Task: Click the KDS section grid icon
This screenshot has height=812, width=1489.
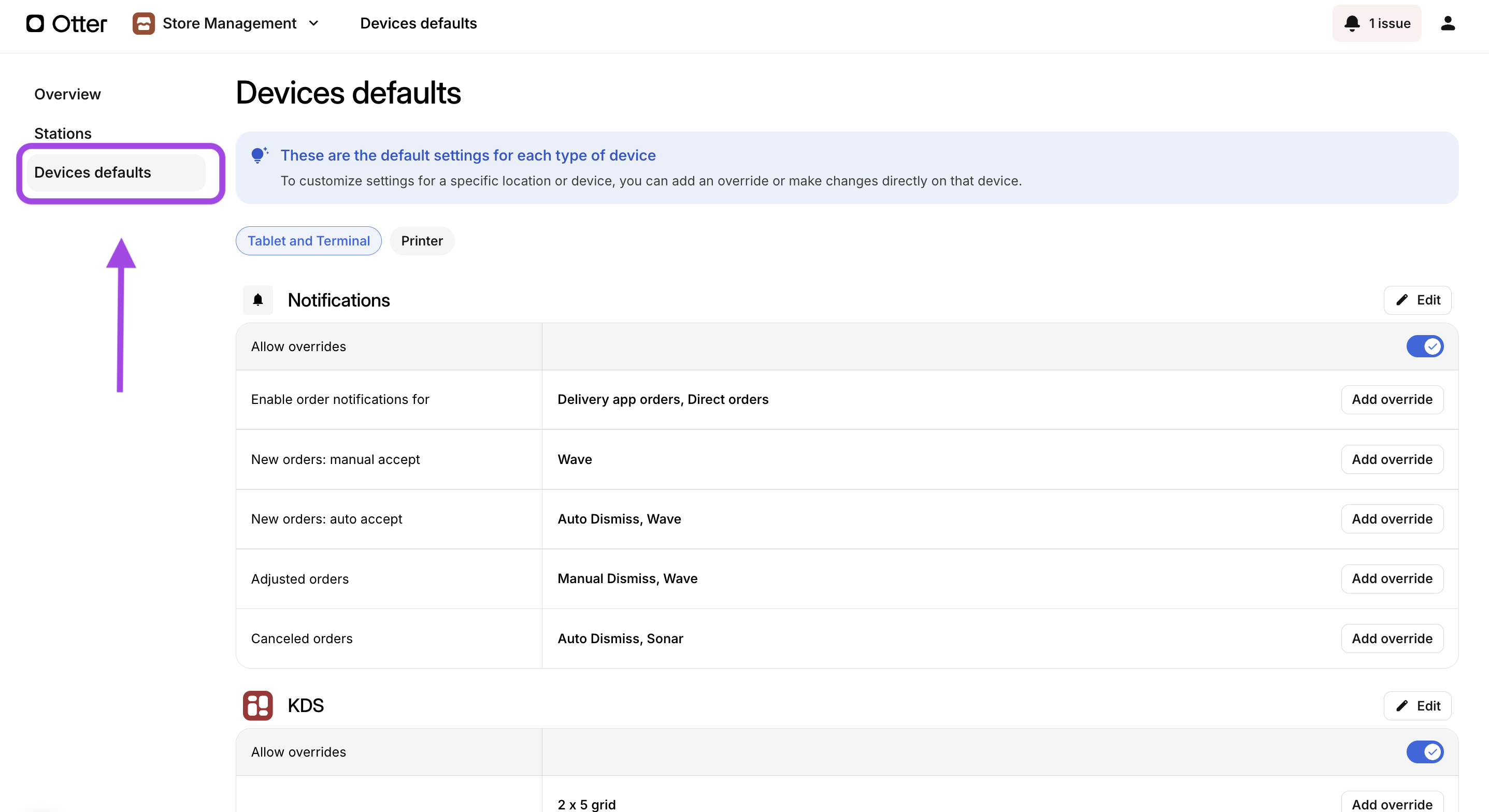Action: [x=258, y=706]
